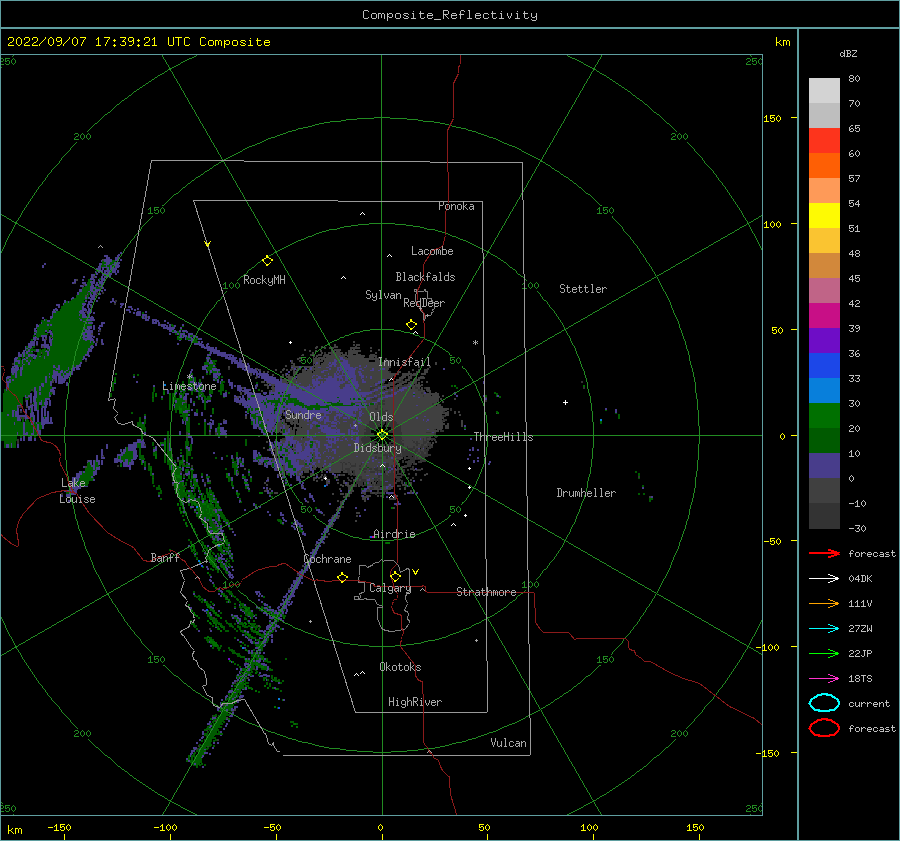Click the magenta 18TS arrow icon

click(824, 679)
